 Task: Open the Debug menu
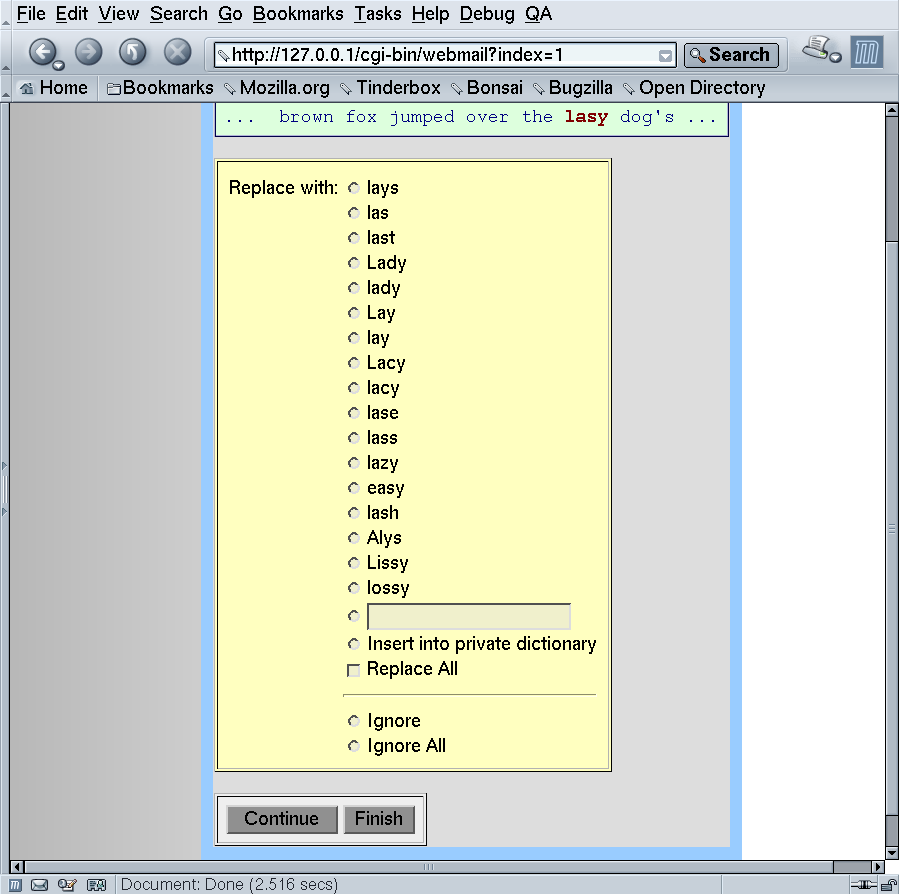(487, 14)
